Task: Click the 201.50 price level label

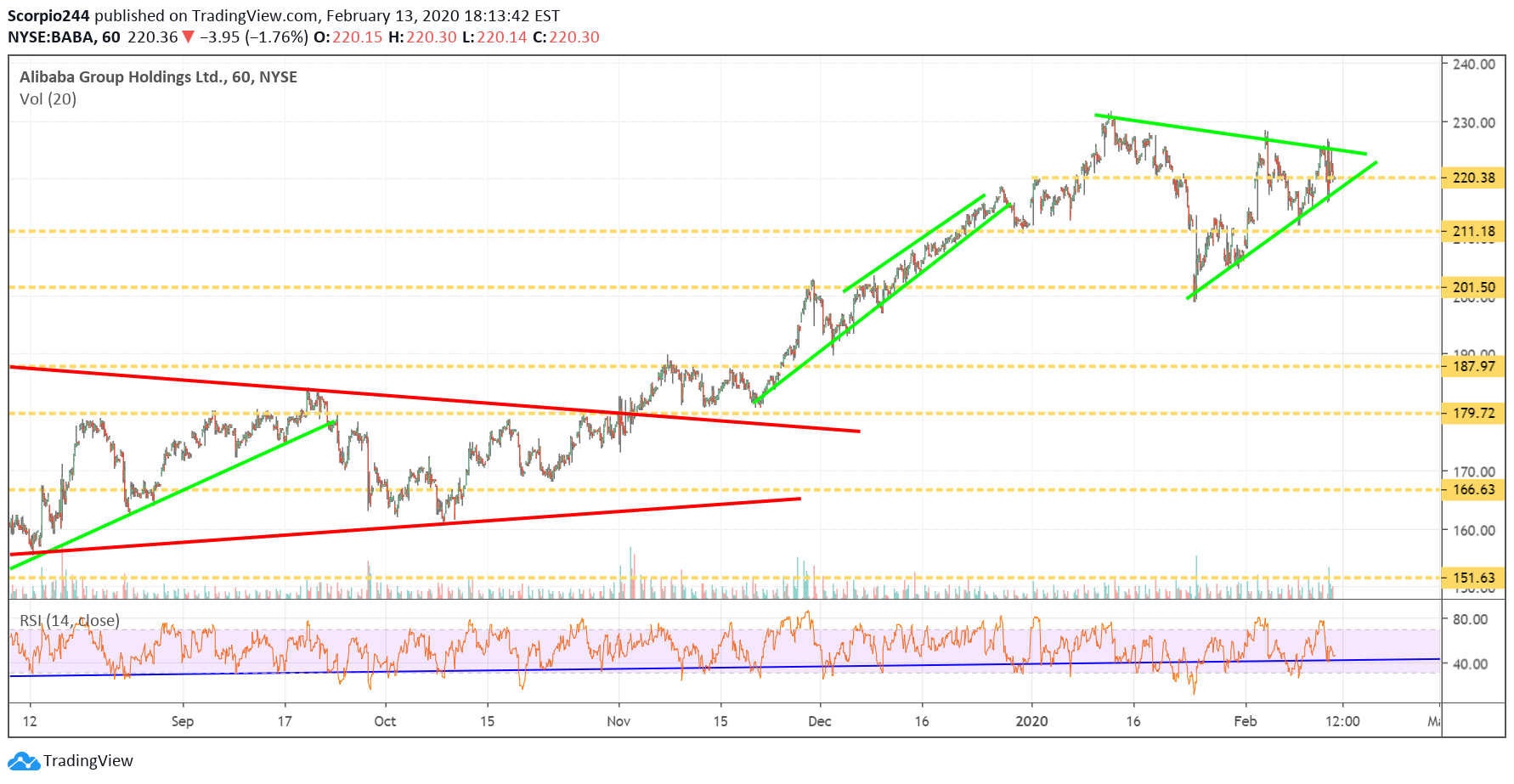Action: 1474,287
